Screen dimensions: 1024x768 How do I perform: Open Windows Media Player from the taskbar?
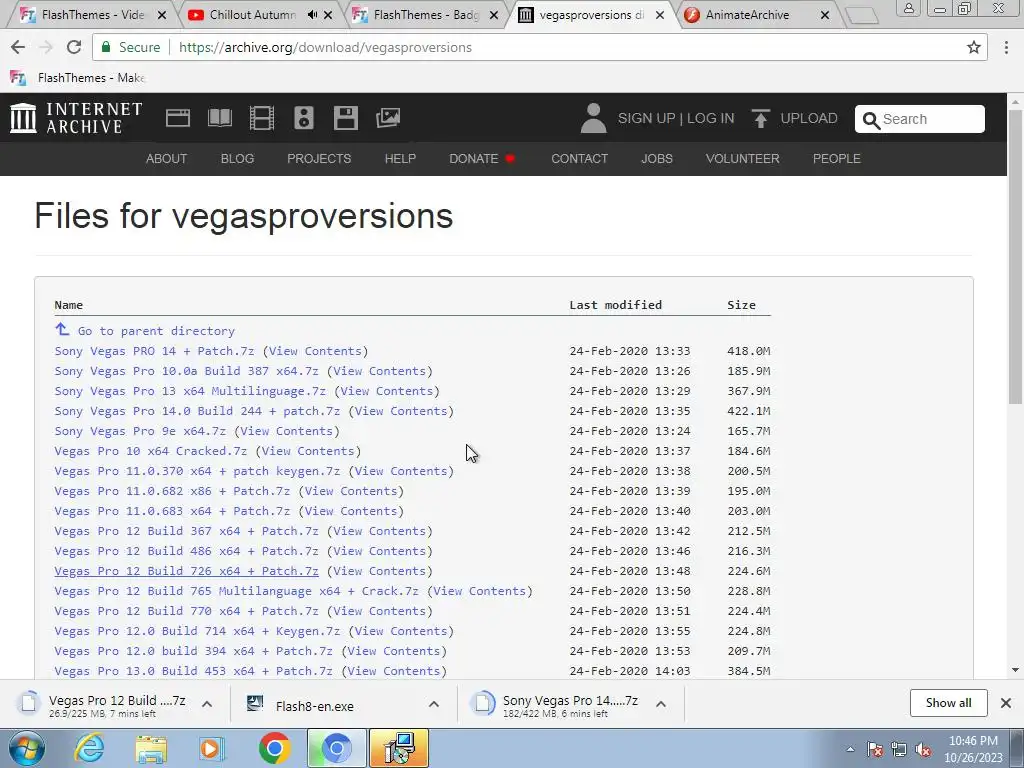tap(212, 749)
